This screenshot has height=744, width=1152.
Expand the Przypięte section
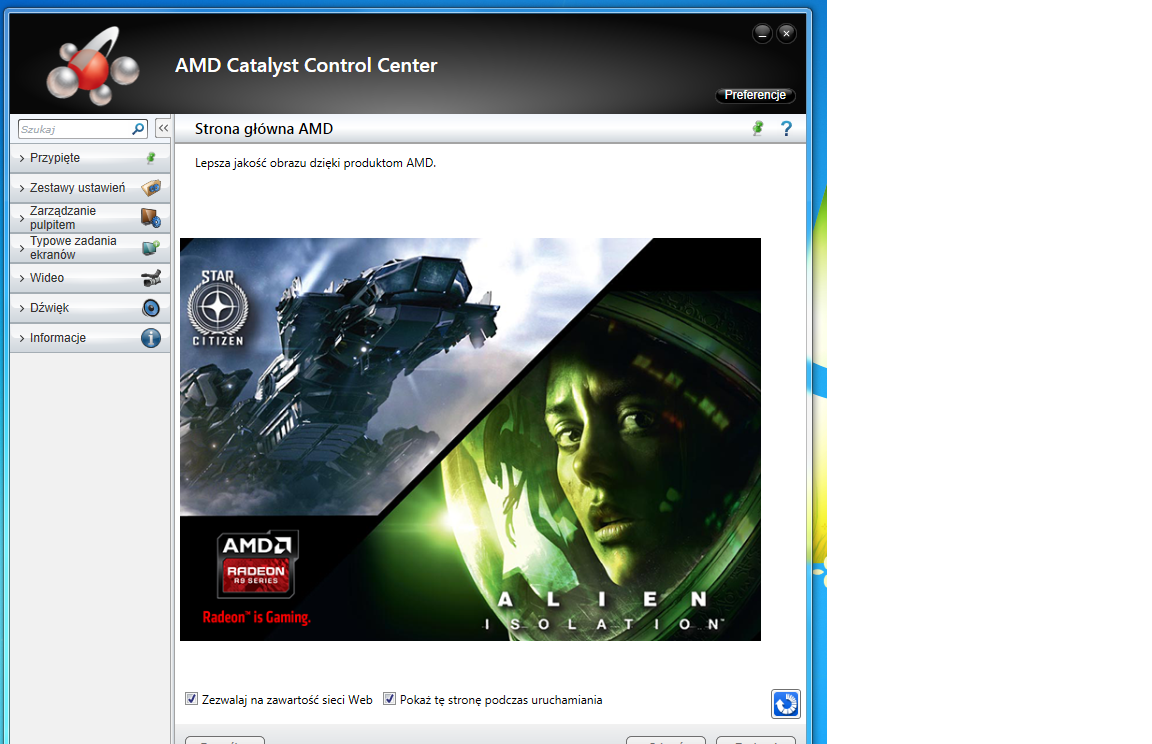click(x=90, y=158)
